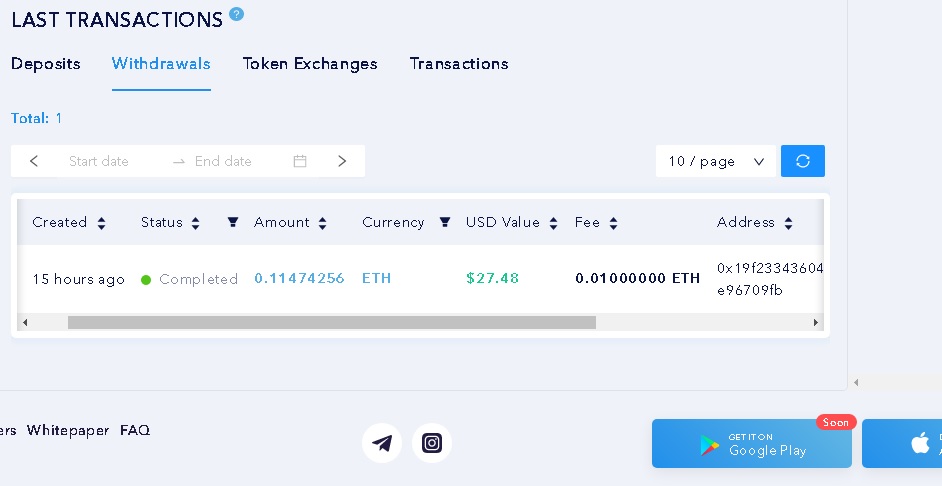The width and height of the screenshot is (942, 486).
Task: Open the Transactions tab
Action: tap(459, 64)
